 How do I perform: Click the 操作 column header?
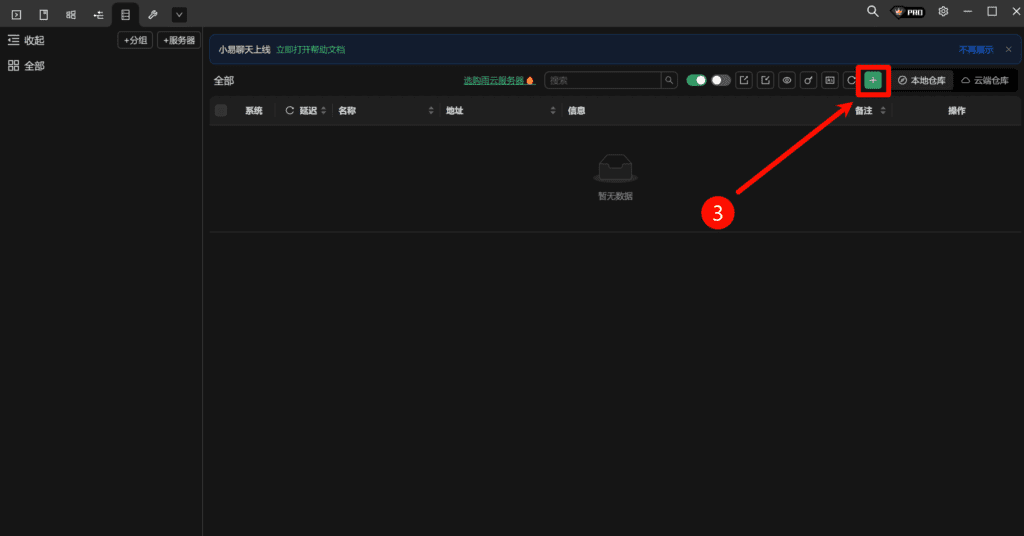click(x=957, y=111)
